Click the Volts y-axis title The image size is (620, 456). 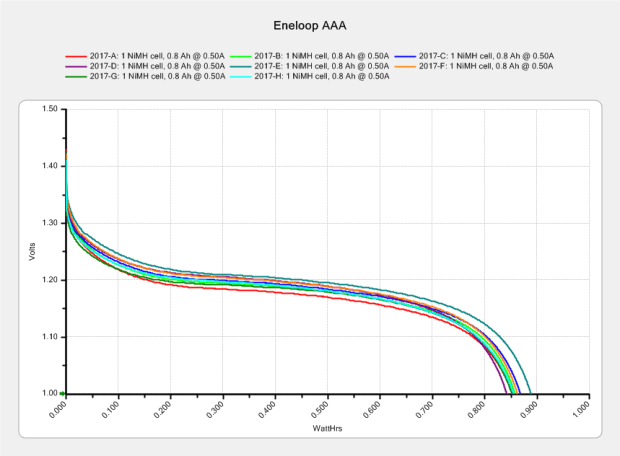tap(32, 252)
